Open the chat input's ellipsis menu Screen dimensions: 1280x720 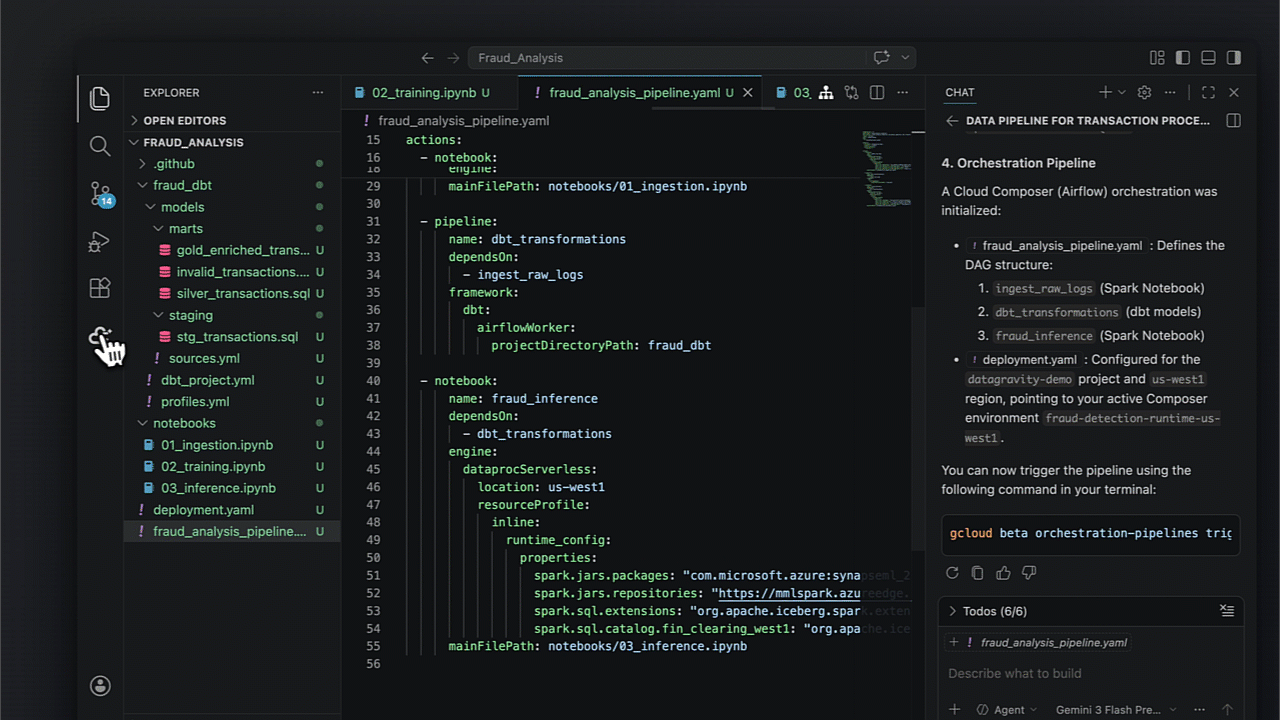[1199, 709]
